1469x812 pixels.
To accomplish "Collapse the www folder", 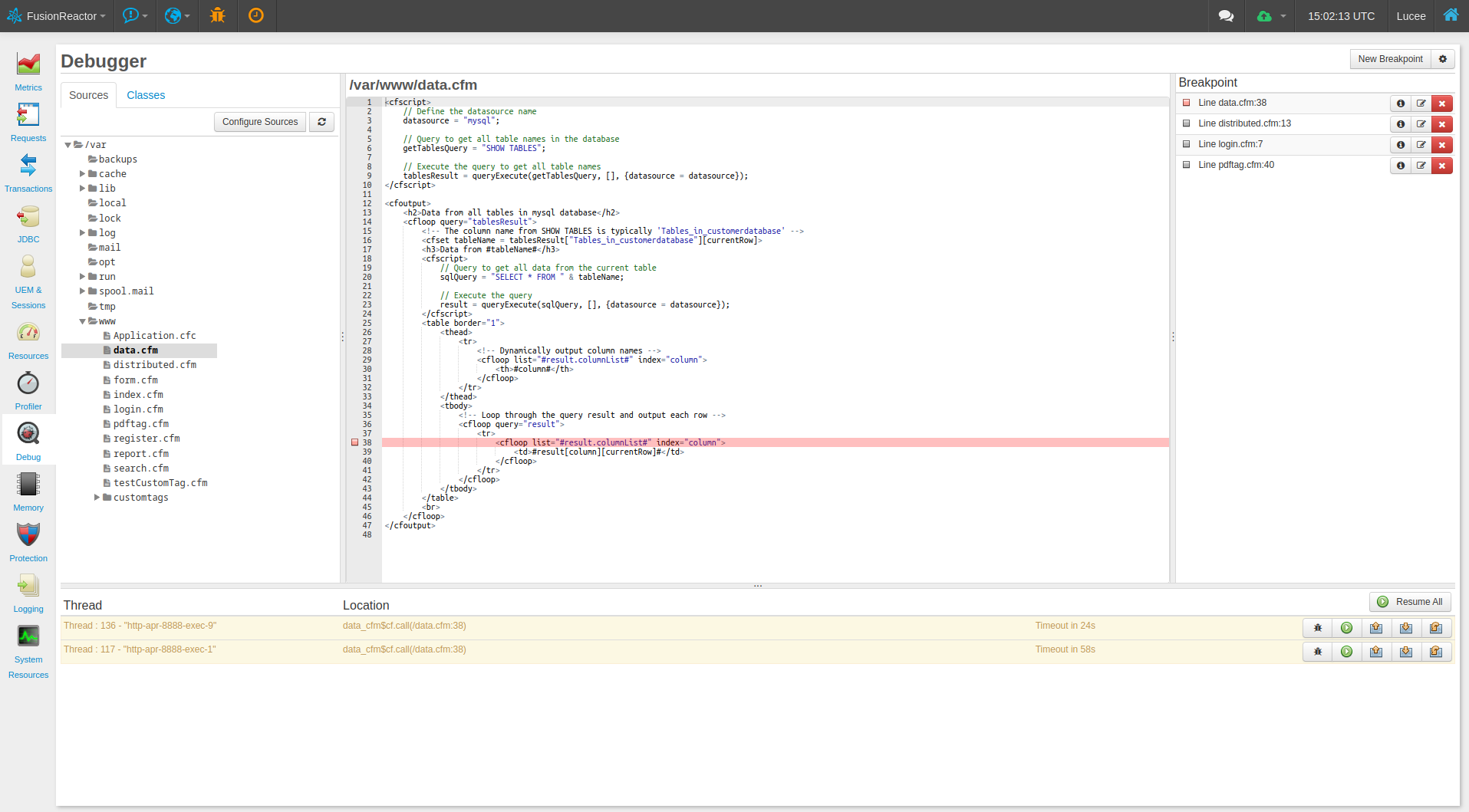I will tap(83, 321).
